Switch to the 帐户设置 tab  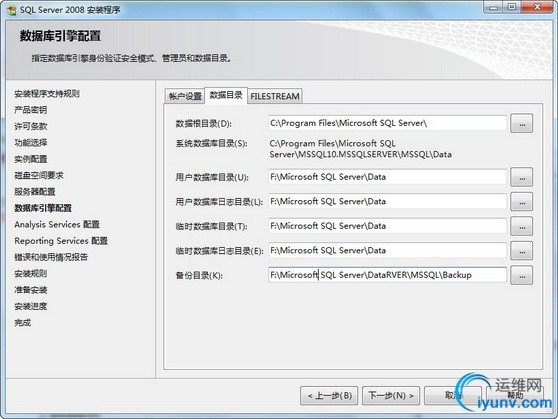pyautogui.click(x=185, y=96)
